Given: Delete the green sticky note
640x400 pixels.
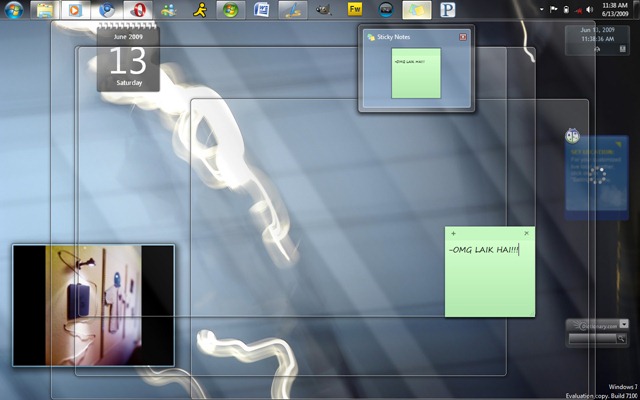Looking at the screenshot, I should pos(526,233).
